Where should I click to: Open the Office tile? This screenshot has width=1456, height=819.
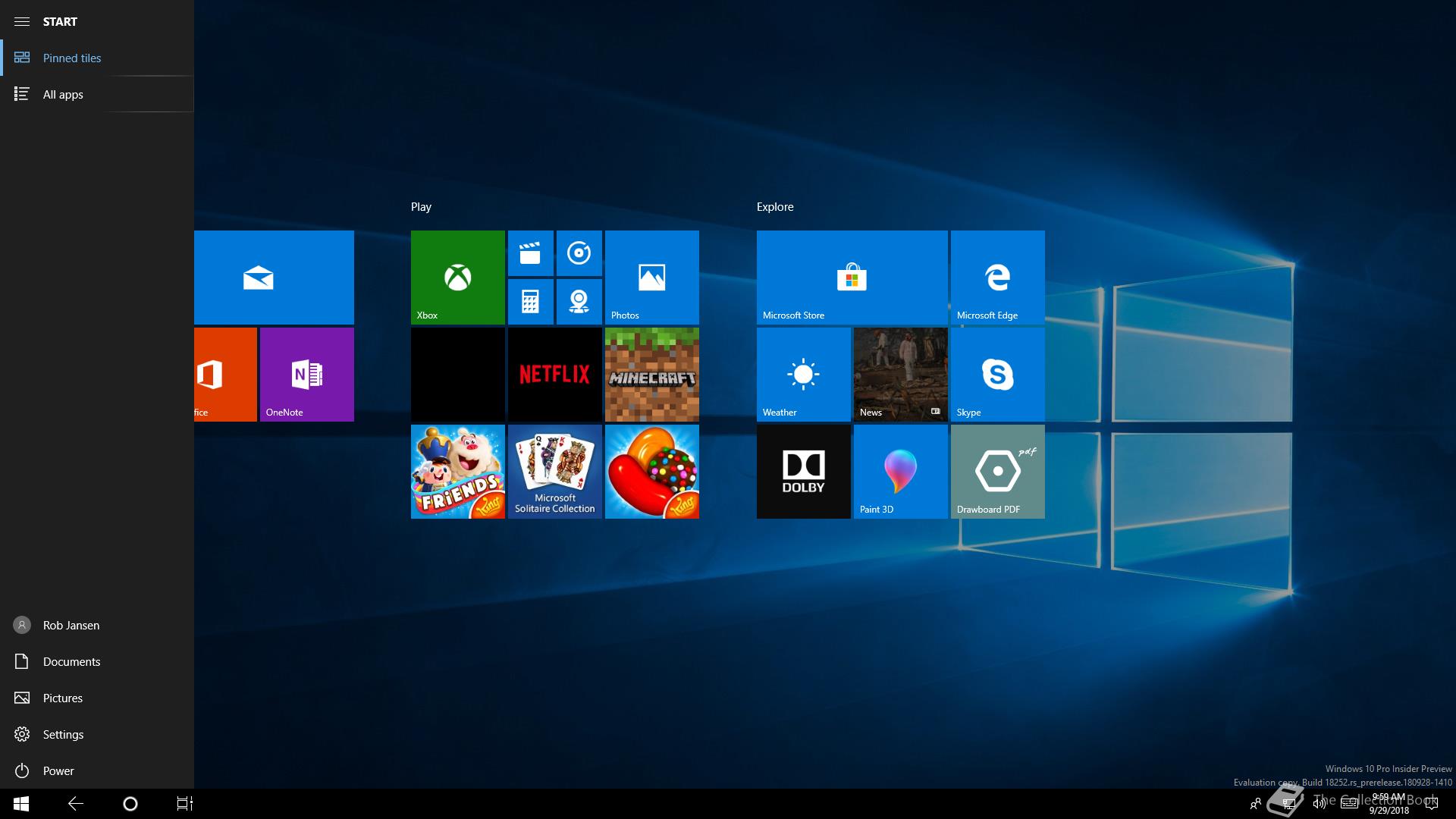point(225,375)
